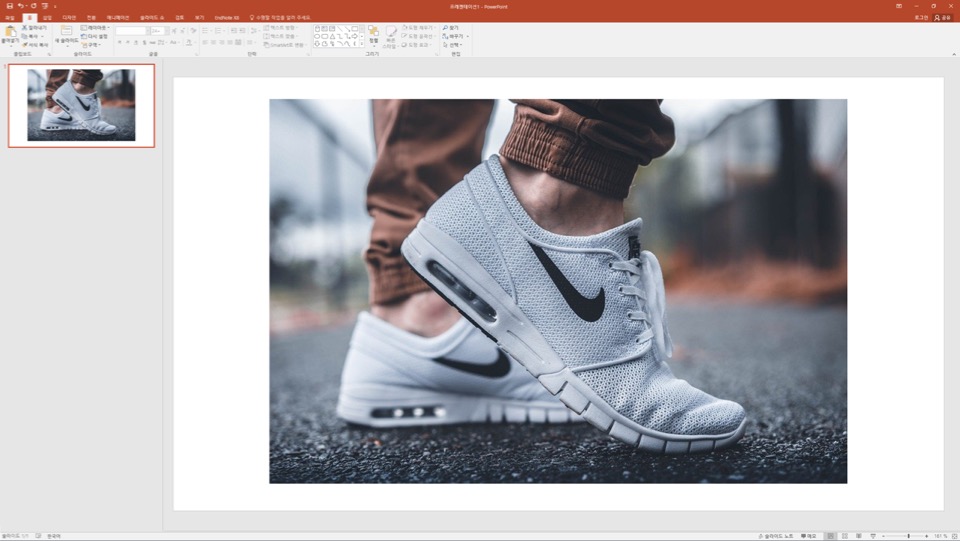The image size is (960, 541).
Task: Switch to the Transitions ribbon tab
Action: [x=91, y=18]
